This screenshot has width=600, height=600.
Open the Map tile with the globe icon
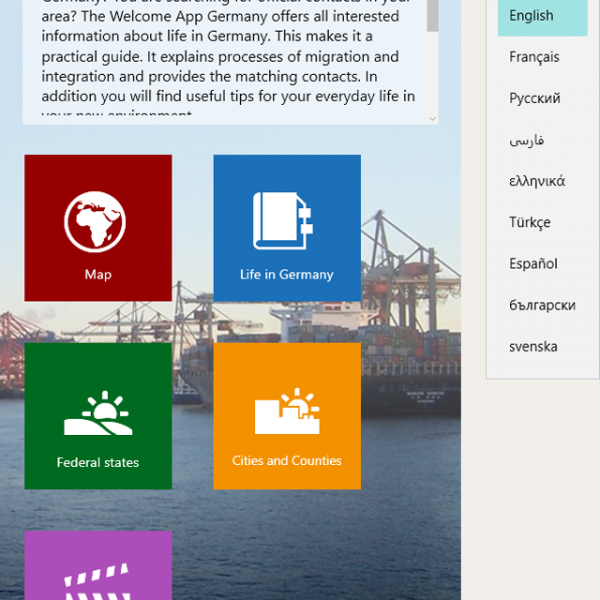(x=98, y=228)
